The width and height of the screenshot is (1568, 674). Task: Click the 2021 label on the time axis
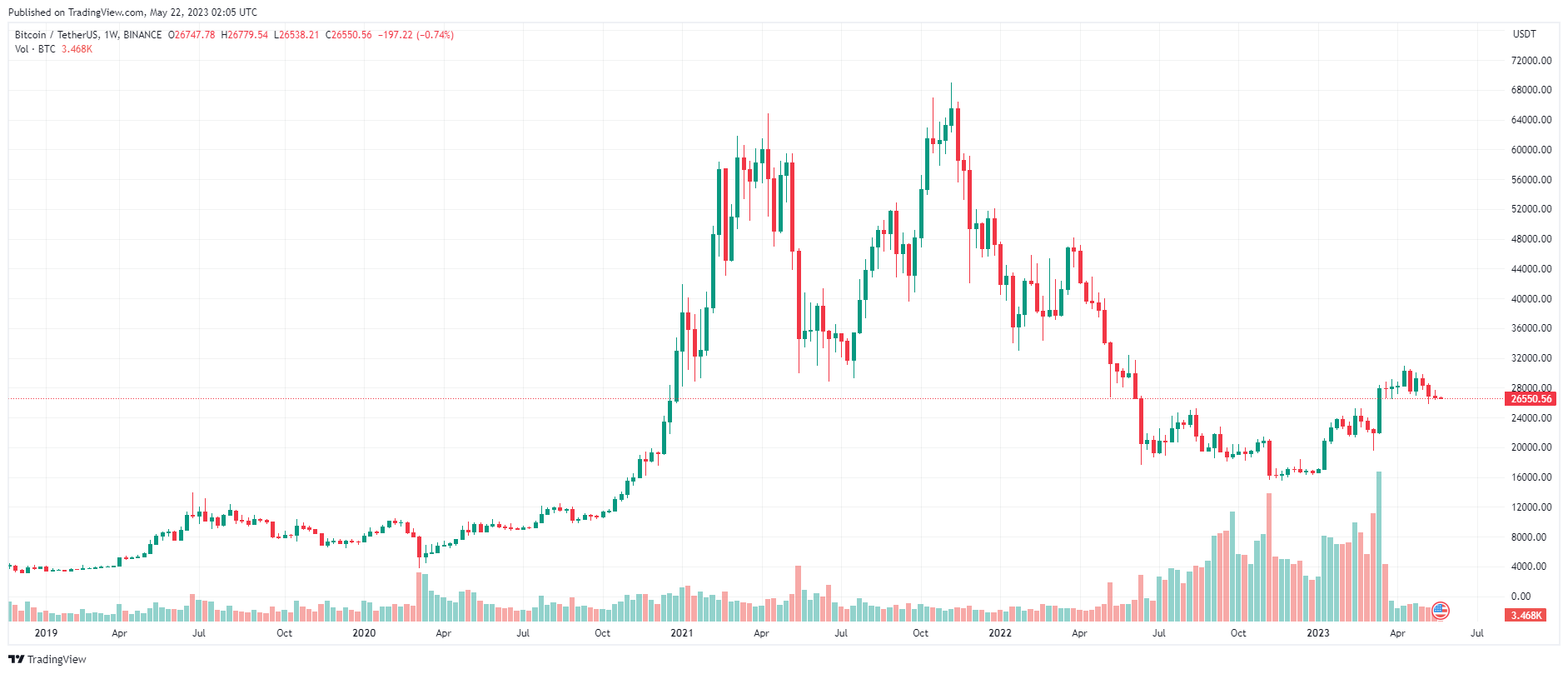[x=682, y=633]
